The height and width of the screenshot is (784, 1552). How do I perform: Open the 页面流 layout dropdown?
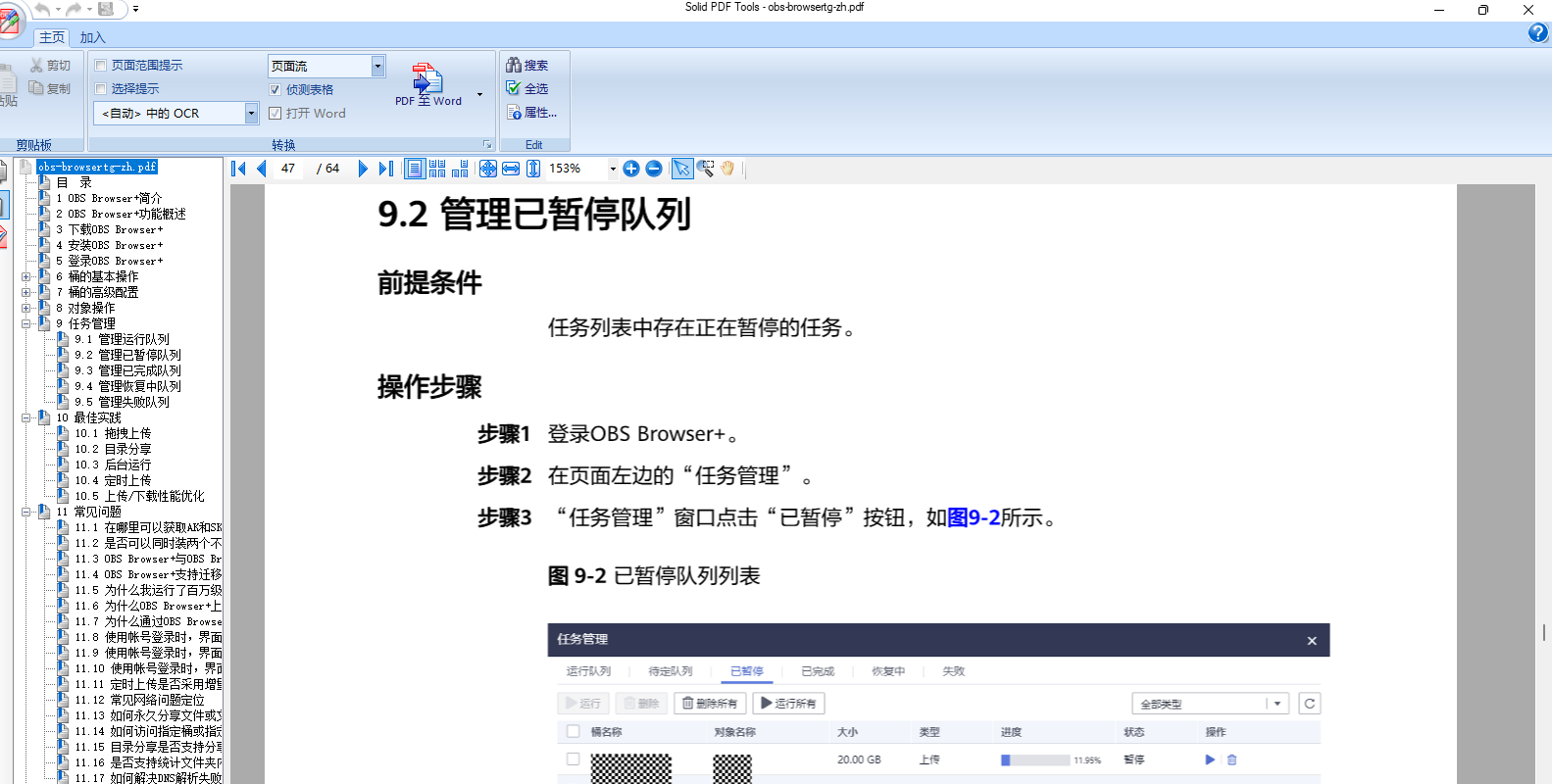(377, 66)
